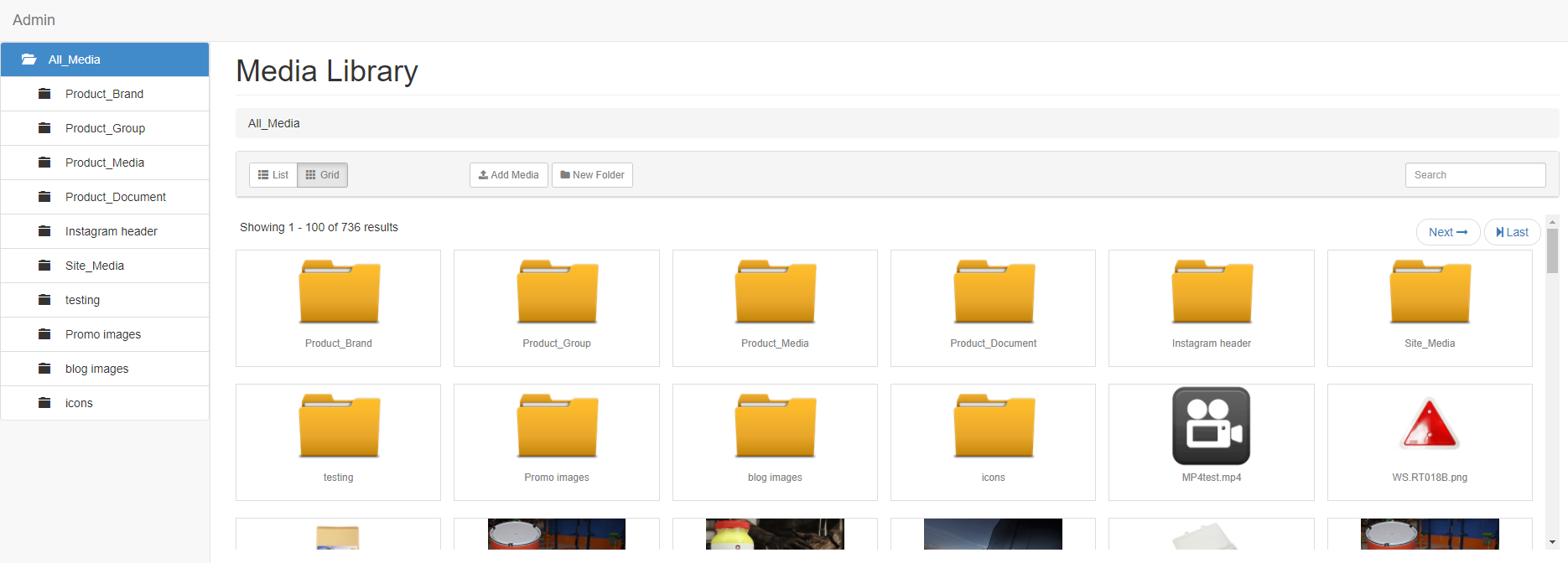Focus the Search input field
Viewport: 1568px width, 563px height.
1476,175
